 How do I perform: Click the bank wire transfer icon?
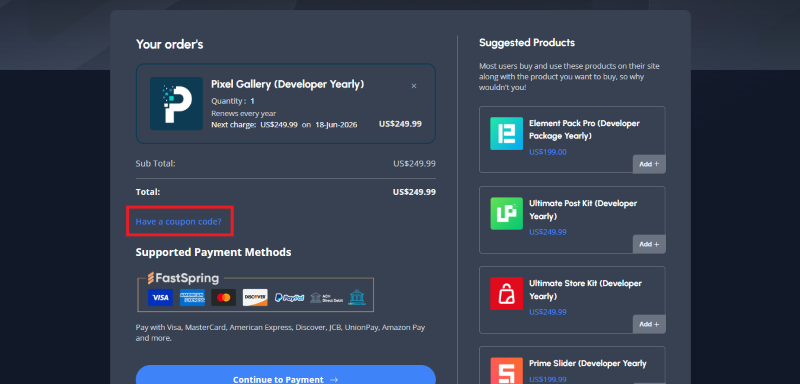point(357,297)
